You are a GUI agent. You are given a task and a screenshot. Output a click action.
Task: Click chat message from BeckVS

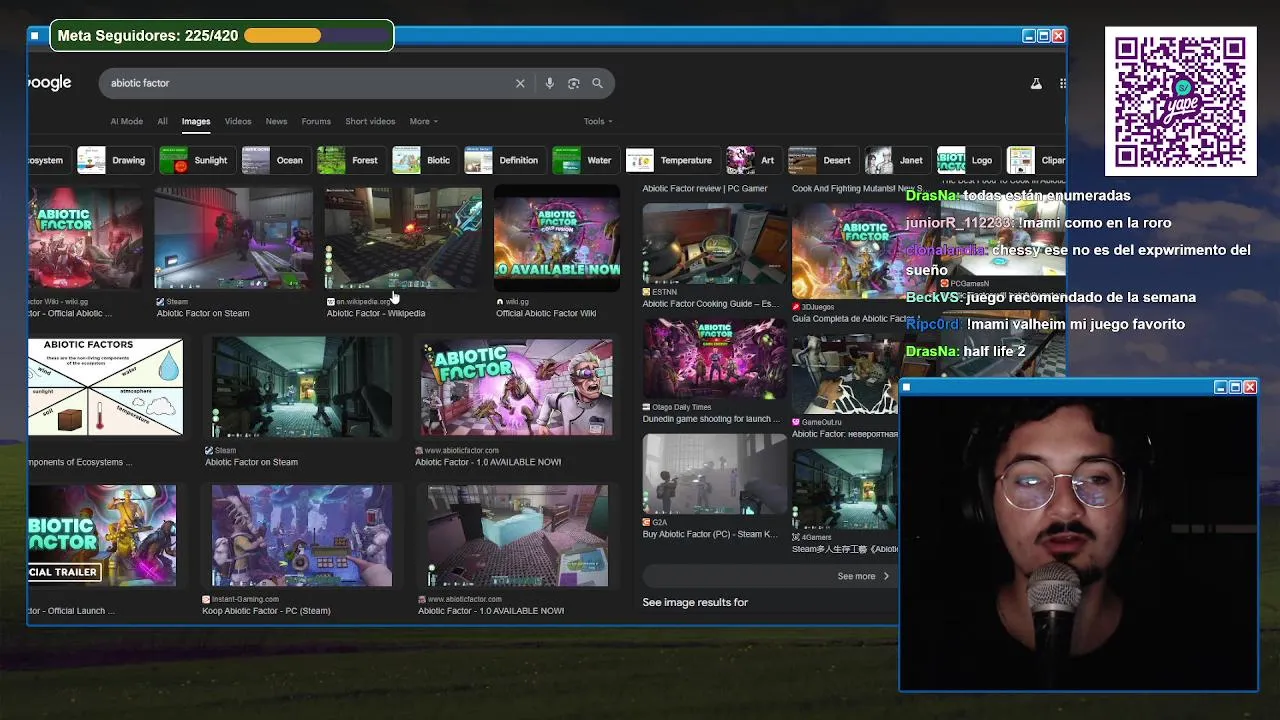coord(1050,297)
